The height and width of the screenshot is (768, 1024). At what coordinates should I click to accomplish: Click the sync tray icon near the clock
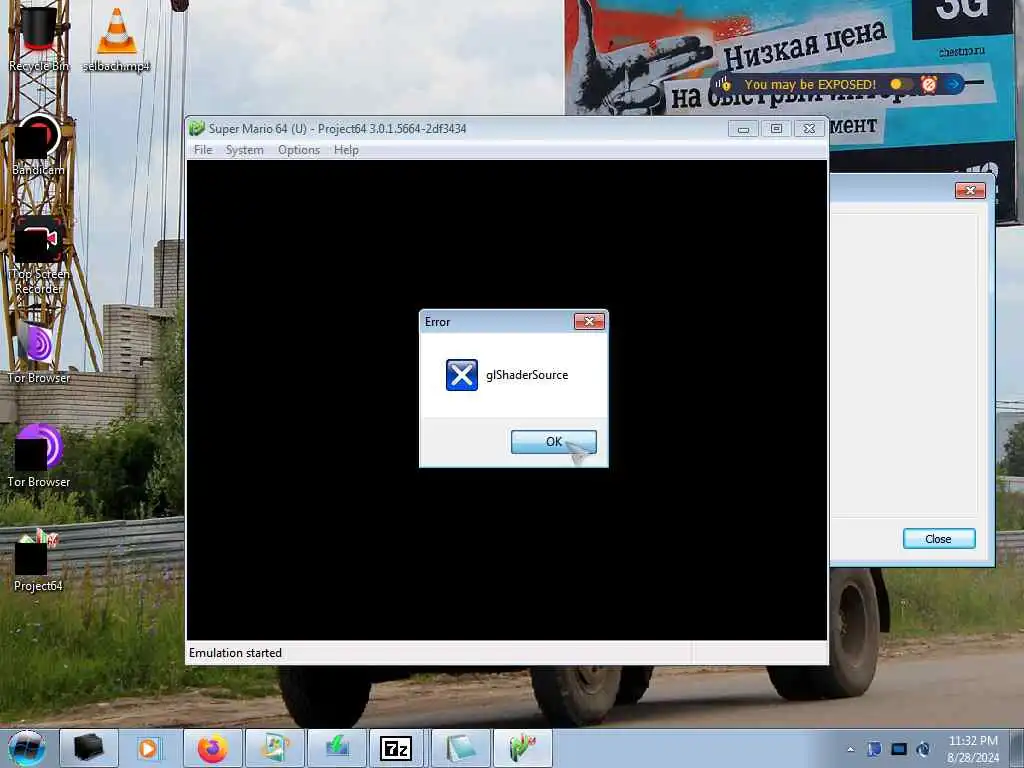pos(923,749)
